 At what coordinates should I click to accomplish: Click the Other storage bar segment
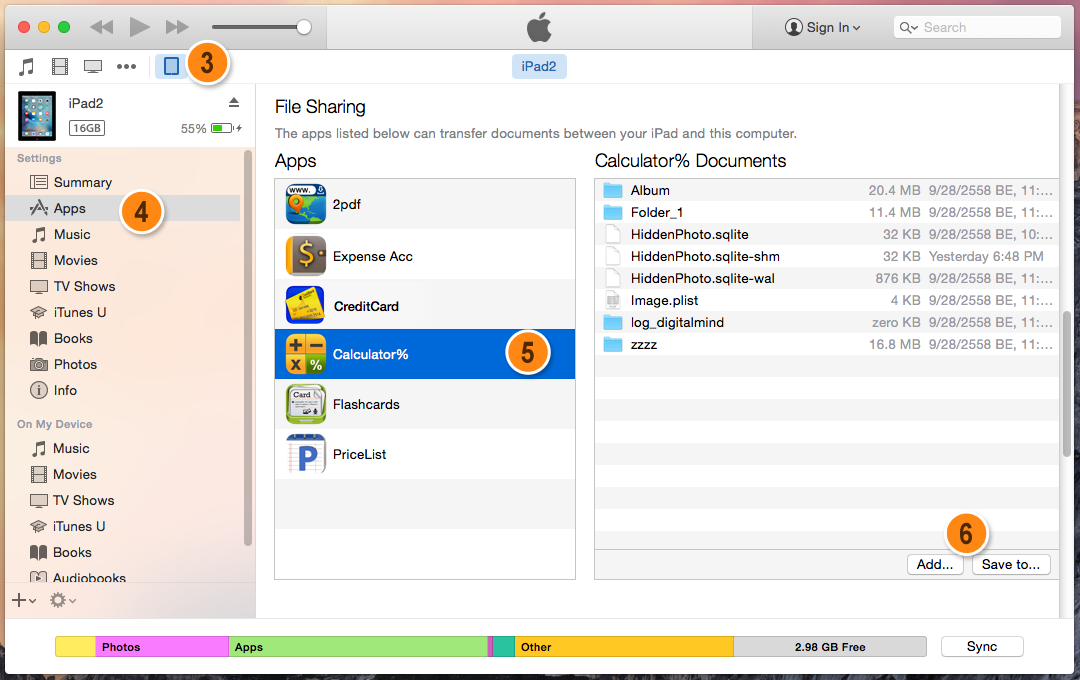pos(624,647)
